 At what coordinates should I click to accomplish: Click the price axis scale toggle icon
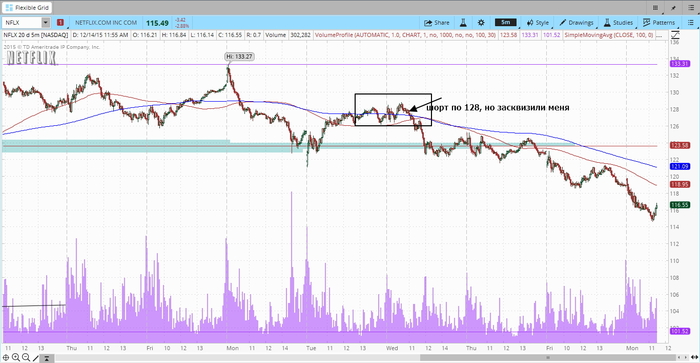coord(675,35)
